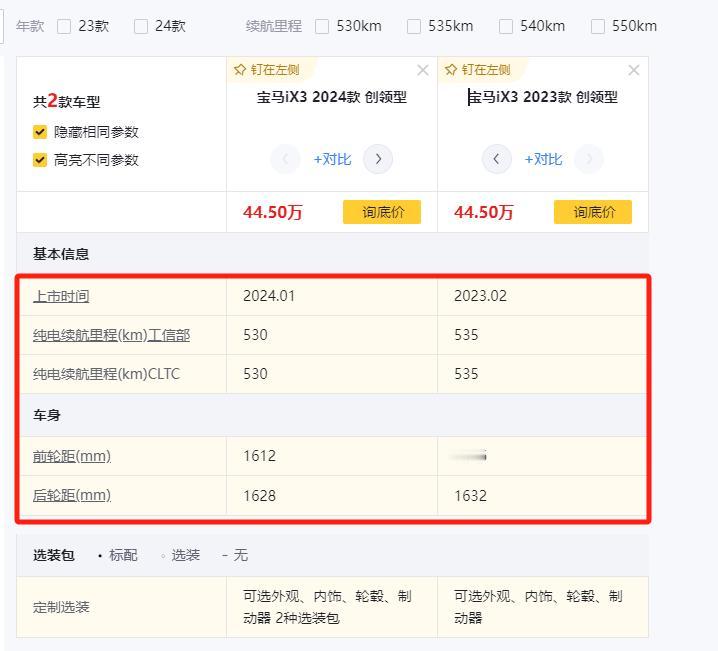718x651 pixels.
Task: Uncheck 高亮不同参数 option
Action: click(x=40, y=160)
